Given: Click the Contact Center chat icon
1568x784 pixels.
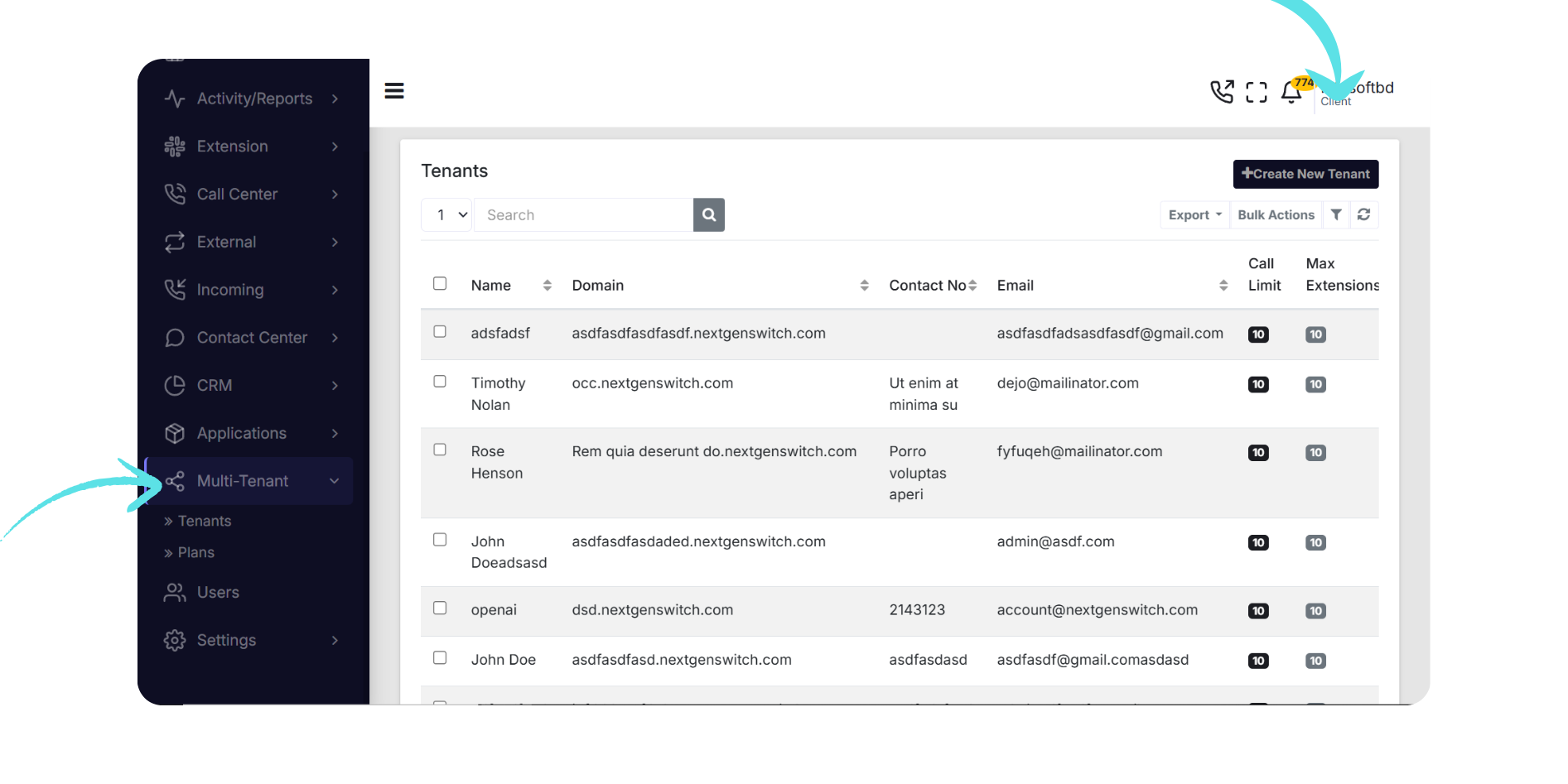Looking at the screenshot, I should pos(175,338).
